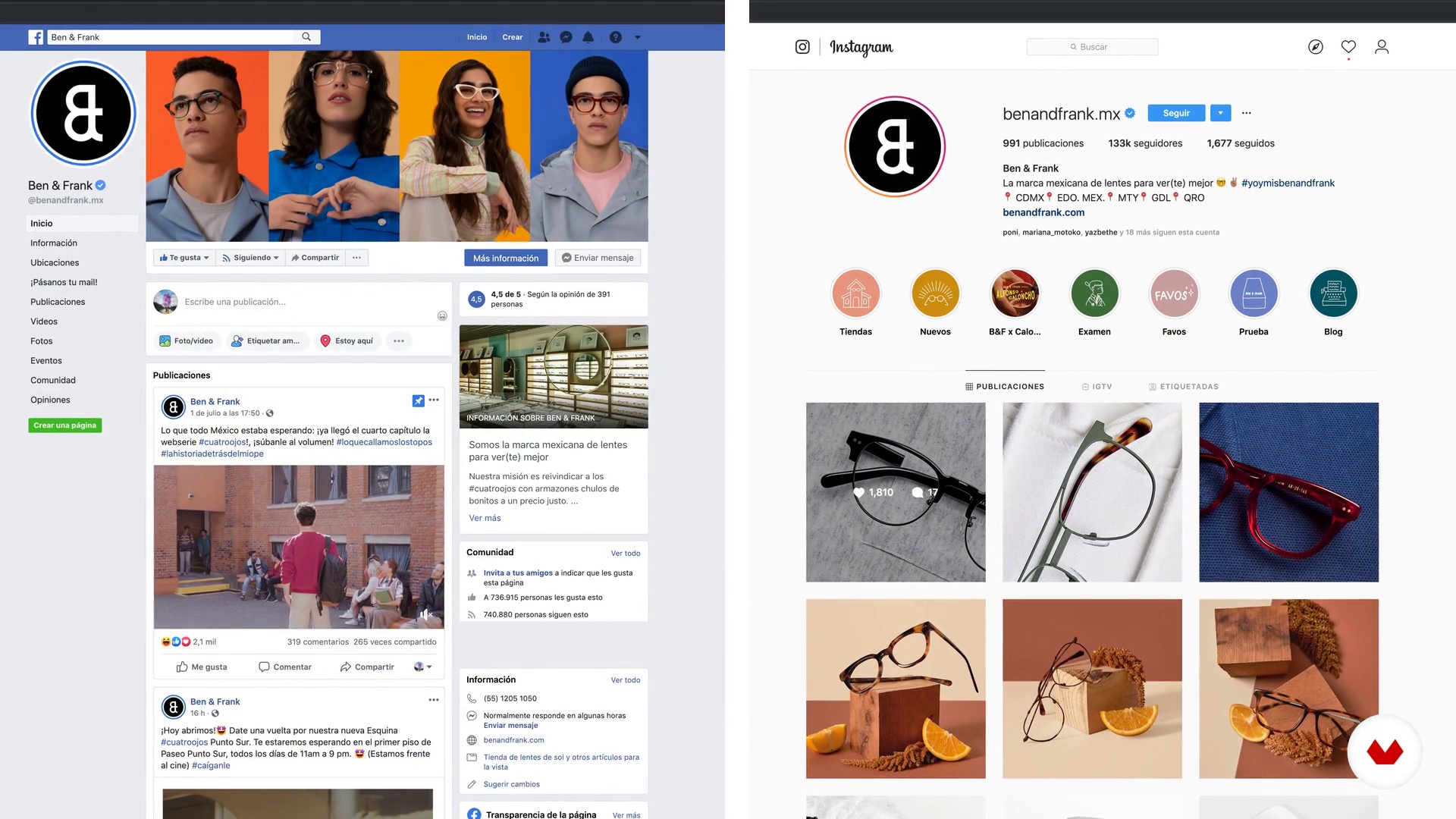Open Facebook Messenger icon in top bar
The image size is (1456, 819).
click(x=566, y=37)
